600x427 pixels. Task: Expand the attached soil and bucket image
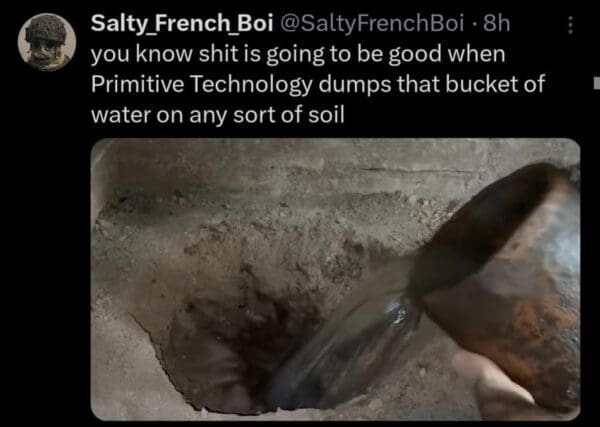click(335, 279)
